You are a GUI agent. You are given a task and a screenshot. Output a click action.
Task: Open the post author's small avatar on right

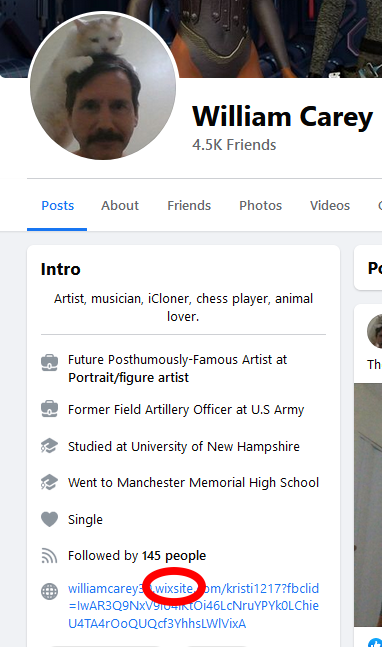point(375,331)
